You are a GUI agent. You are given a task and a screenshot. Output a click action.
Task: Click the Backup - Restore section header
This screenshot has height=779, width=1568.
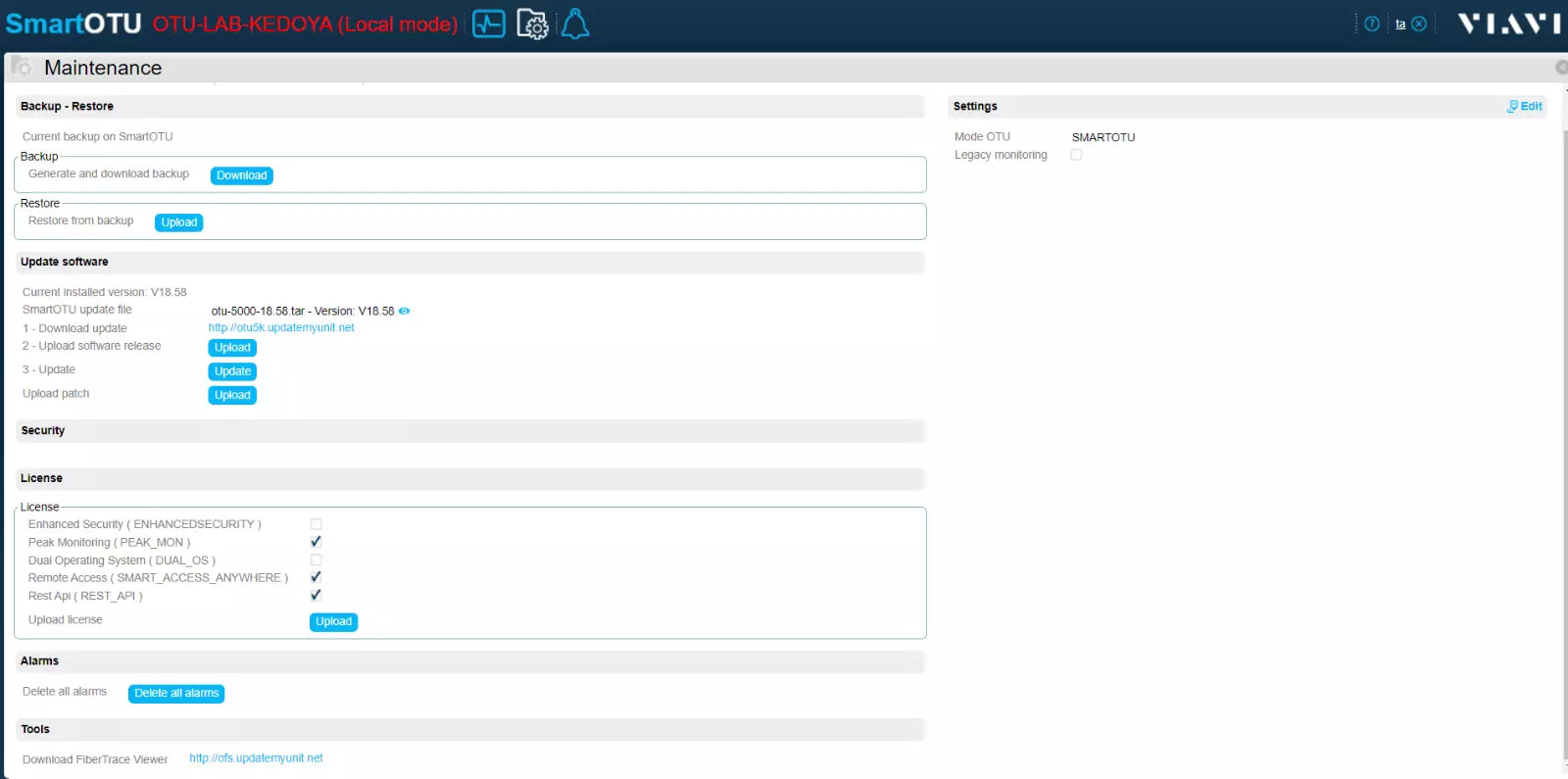[469, 106]
